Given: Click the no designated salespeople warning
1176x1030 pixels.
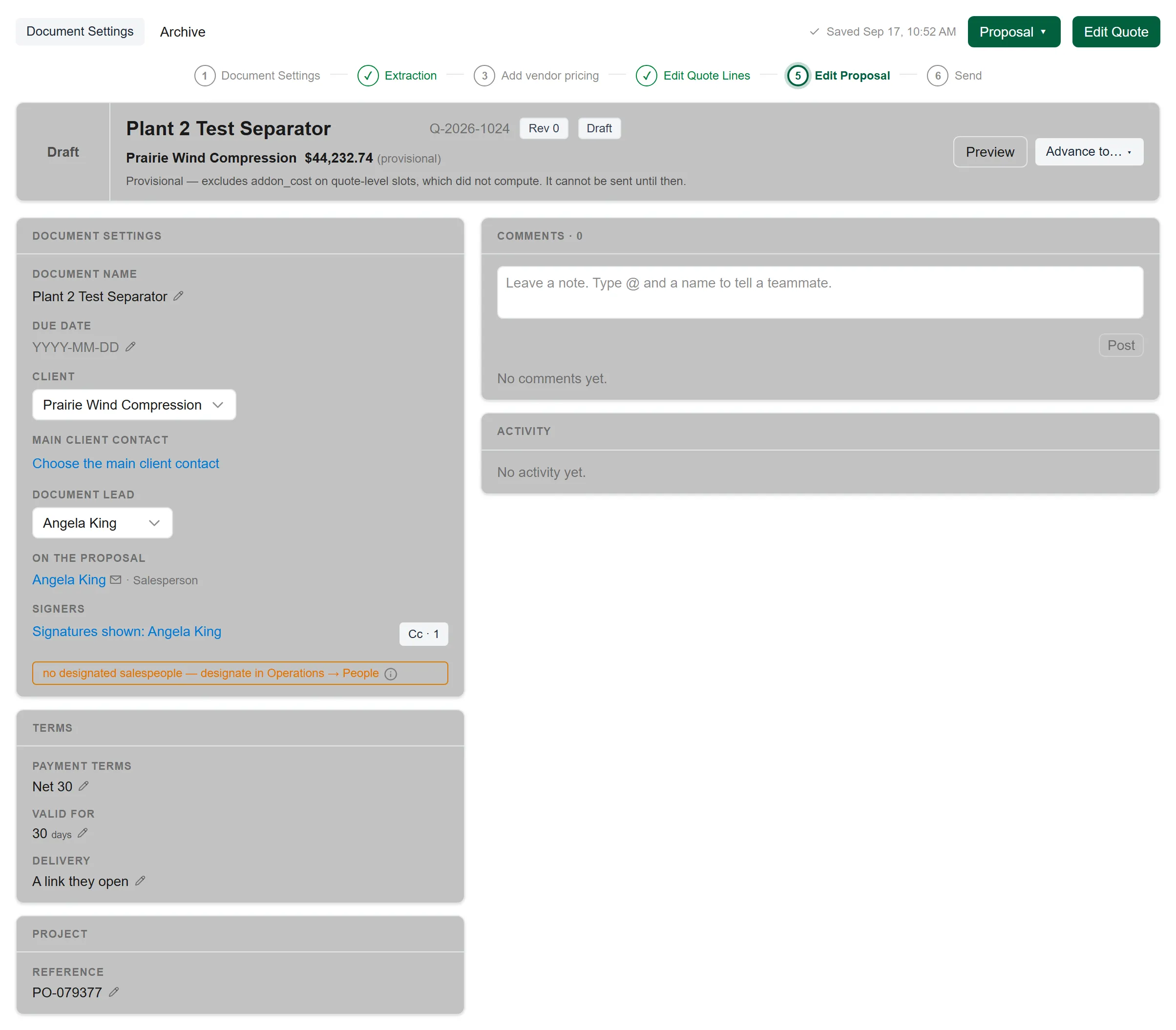Looking at the screenshot, I should tap(240, 673).
